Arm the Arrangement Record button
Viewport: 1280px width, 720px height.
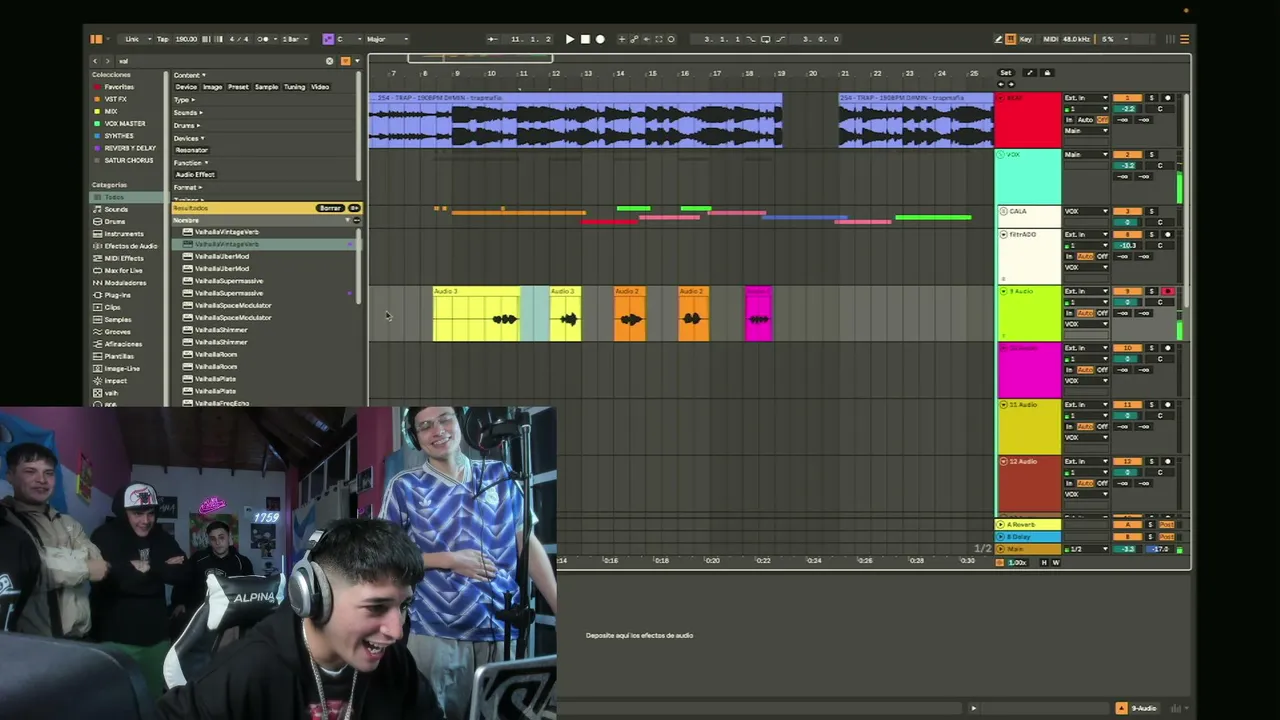pos(600,39)
